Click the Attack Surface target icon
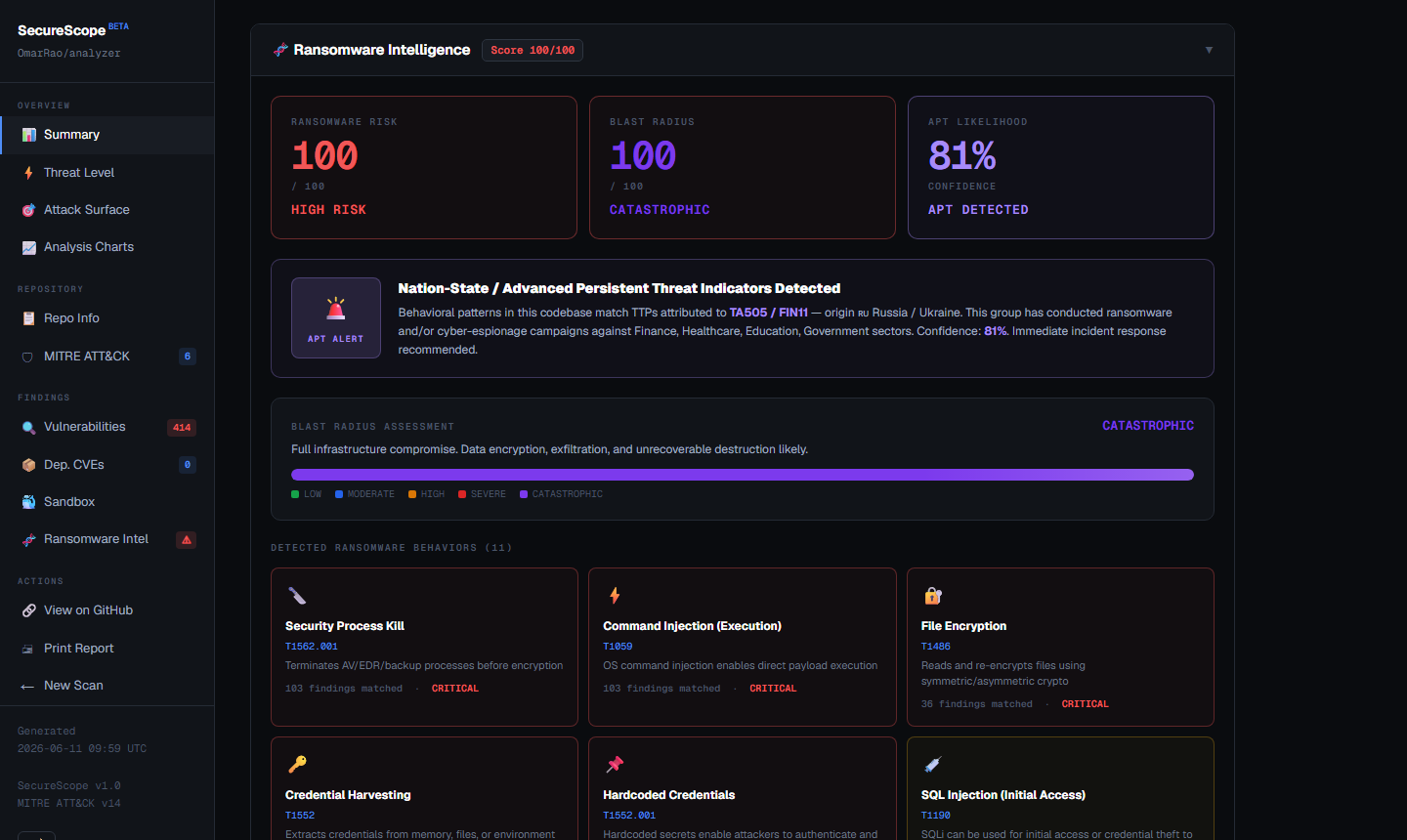 (28, 210)
